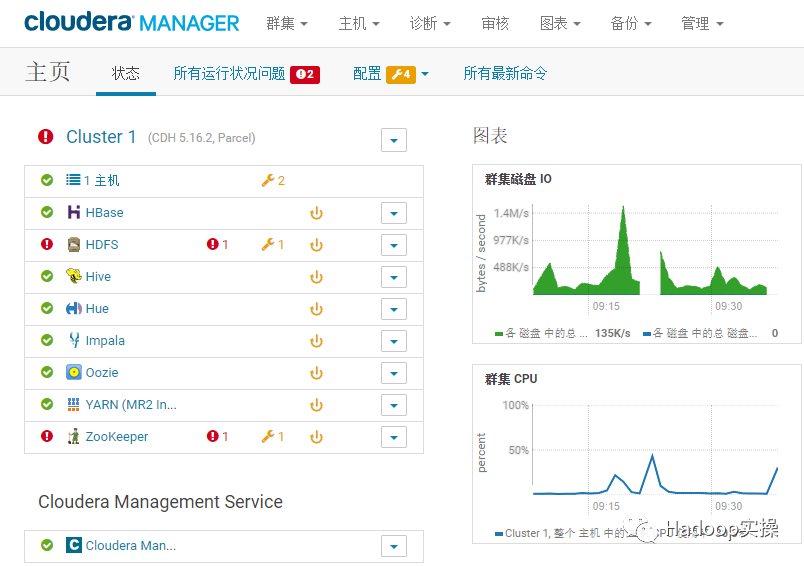Click the HBase restart-needed power icon
Viewport: 804px width, 566px height.
point(316,213)
